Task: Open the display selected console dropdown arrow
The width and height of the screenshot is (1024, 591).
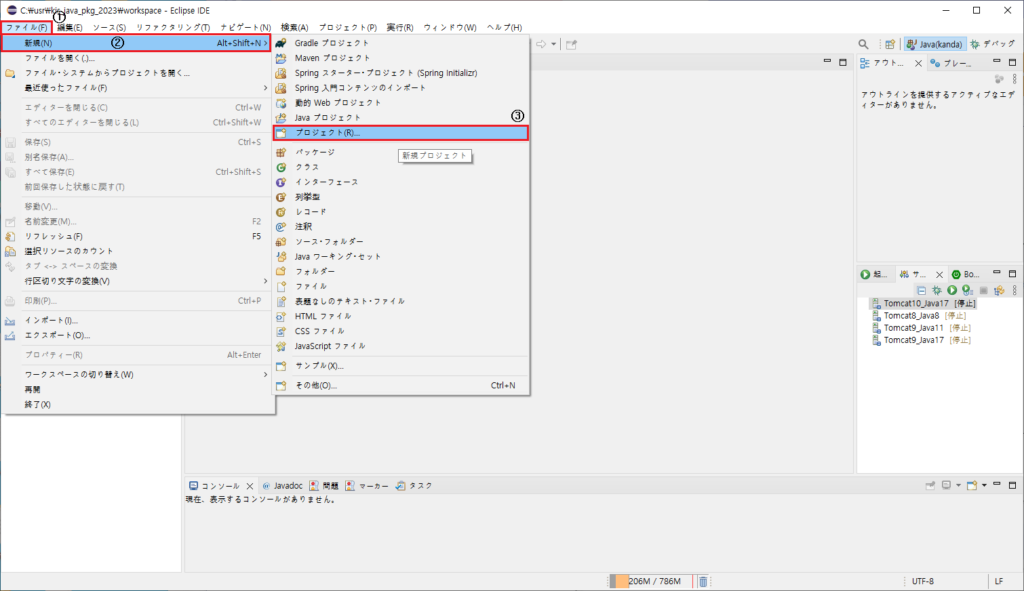Action: [x=958, y=485]
